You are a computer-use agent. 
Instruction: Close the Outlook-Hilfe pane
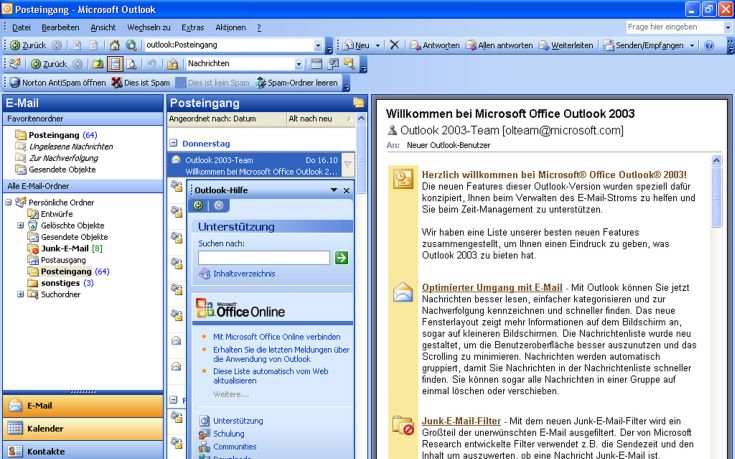[x=346, y=190]
